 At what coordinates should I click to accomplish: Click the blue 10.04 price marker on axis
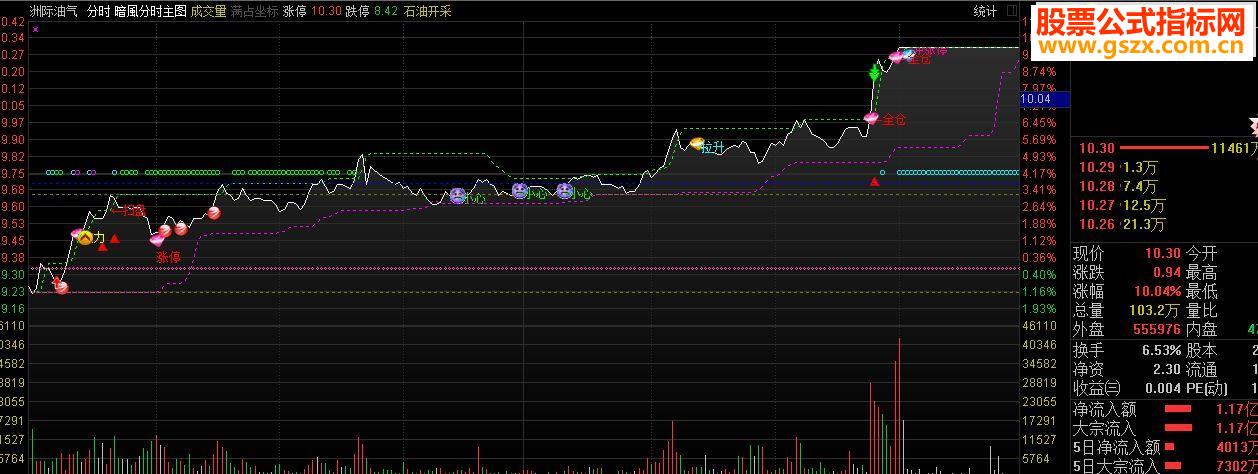pos(1044,100)
